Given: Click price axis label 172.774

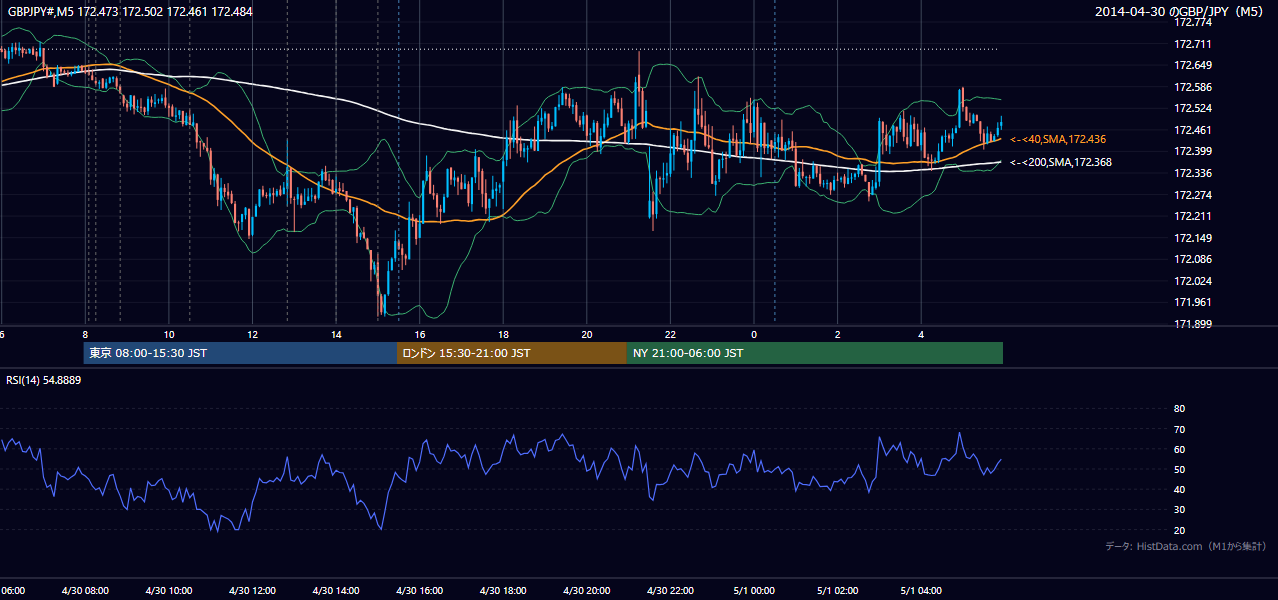Looking at the screenshot, I should click(1192, 22).
